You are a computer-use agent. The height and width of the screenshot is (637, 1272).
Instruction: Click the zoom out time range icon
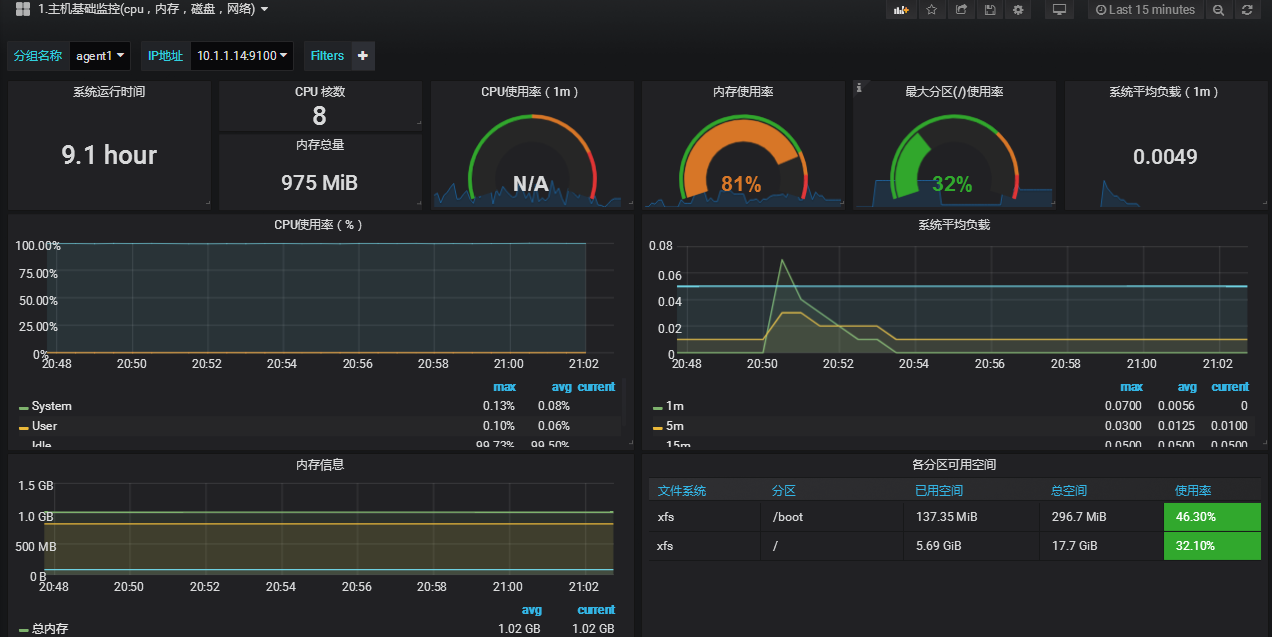pos(1218,10)
